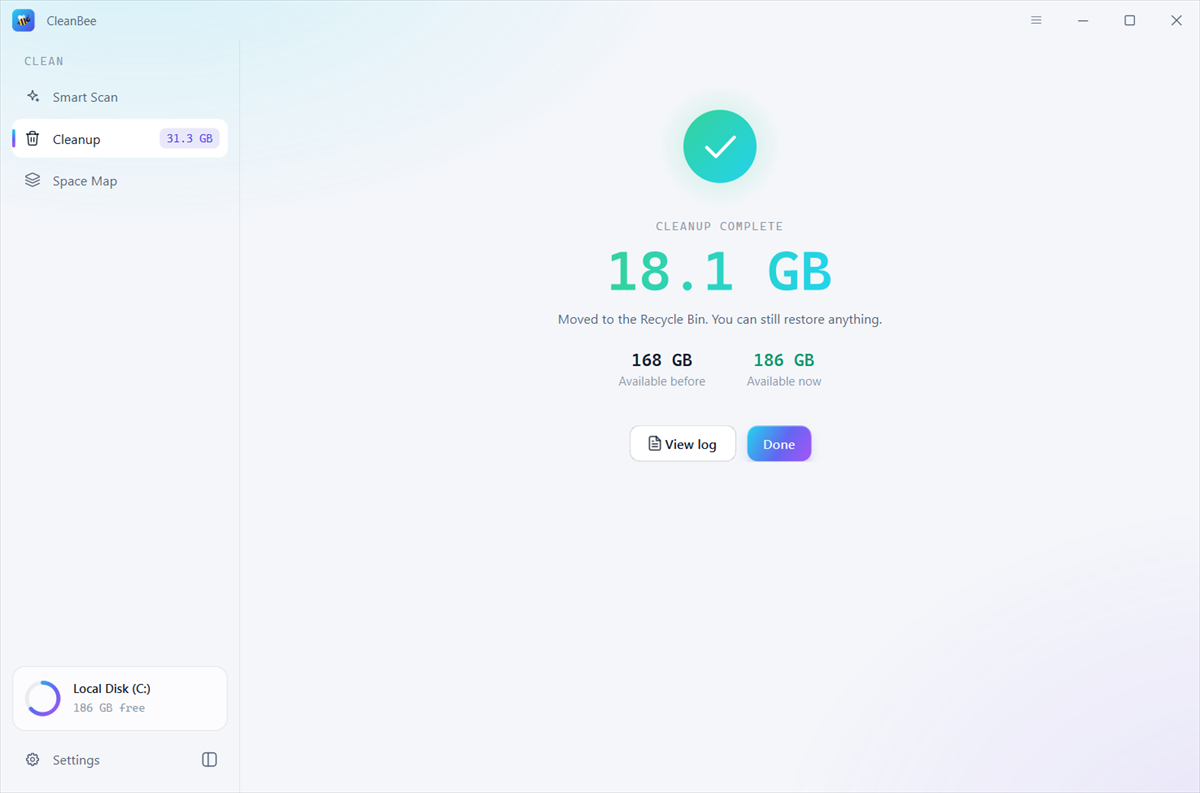Image resolution: width=1200 pixels, height=793 pixels.
Task: Click the CLEAN section header in sidebar
Action: click(44, 61)
